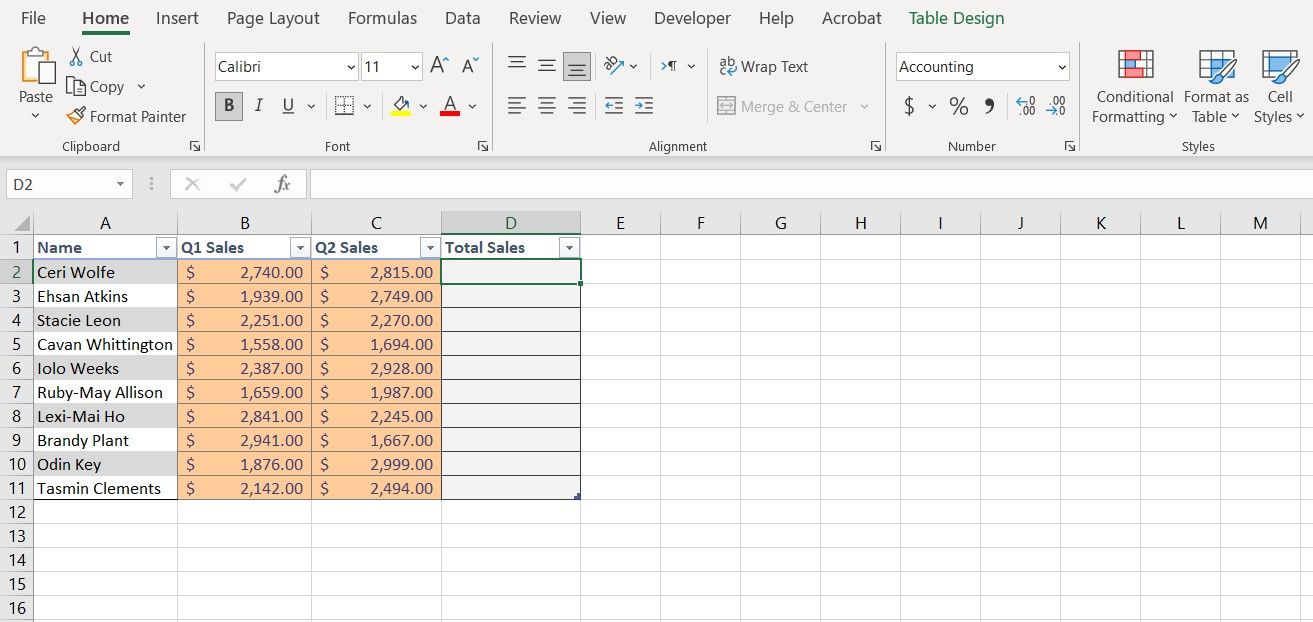The image size is (1313, 622).
Task: Open Conditional Formatting menu
Action: tap(1135, 86)
